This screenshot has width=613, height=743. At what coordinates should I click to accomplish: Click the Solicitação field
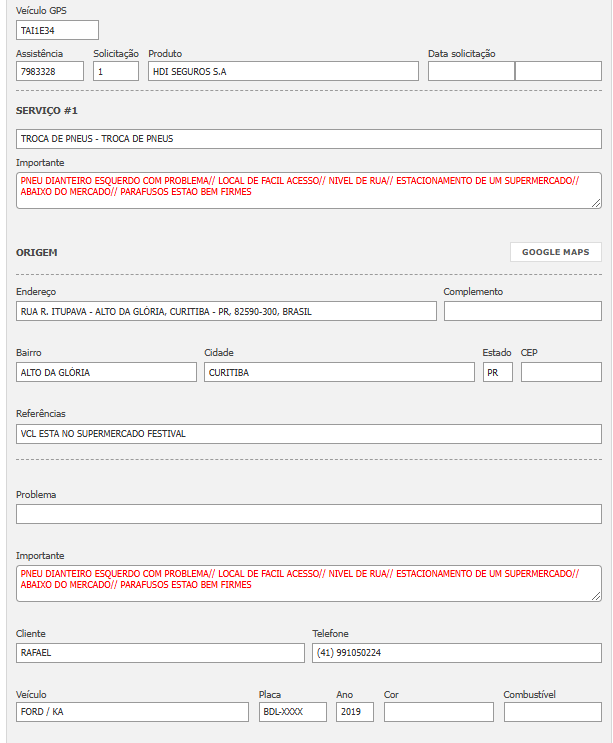(x=116, y=71)
